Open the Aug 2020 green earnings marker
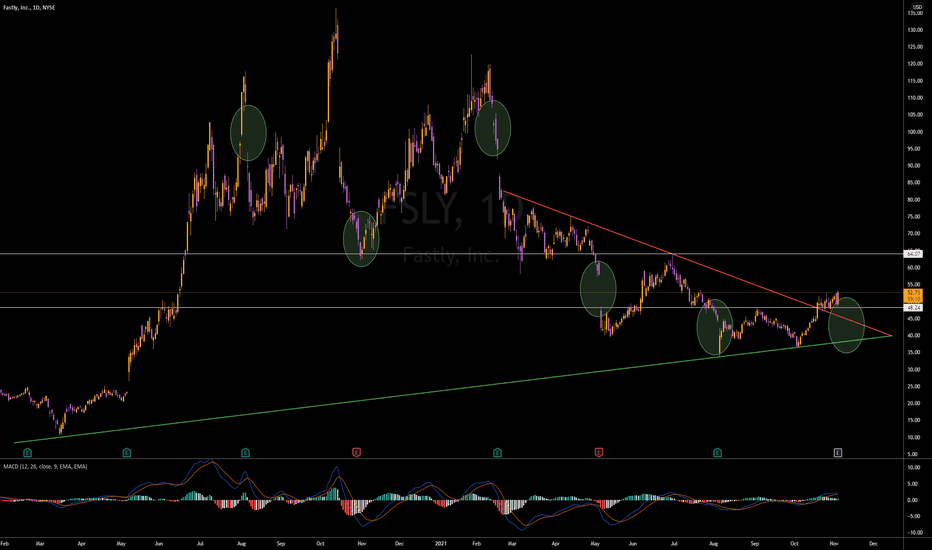This screenshot has height=550, width=932. tap(245, 453)
